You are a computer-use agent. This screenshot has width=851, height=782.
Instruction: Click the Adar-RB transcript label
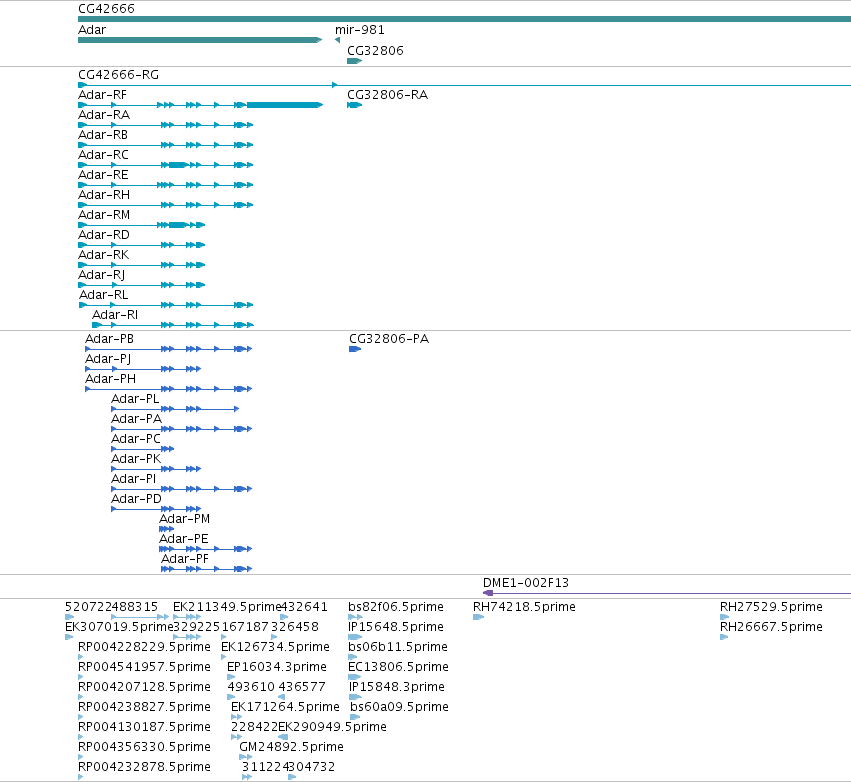click(103, 135)
